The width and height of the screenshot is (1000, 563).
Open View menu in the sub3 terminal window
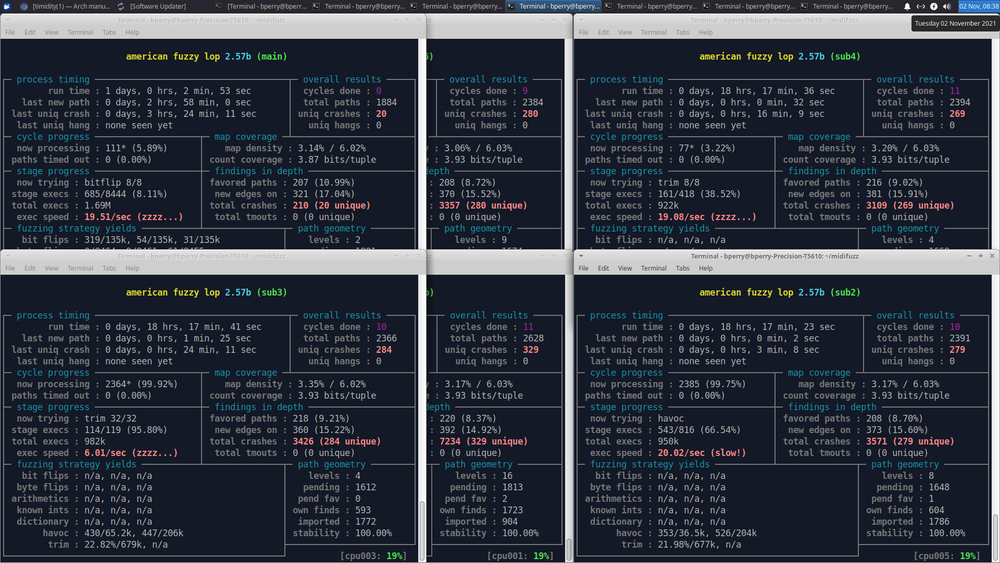point(52,268)
